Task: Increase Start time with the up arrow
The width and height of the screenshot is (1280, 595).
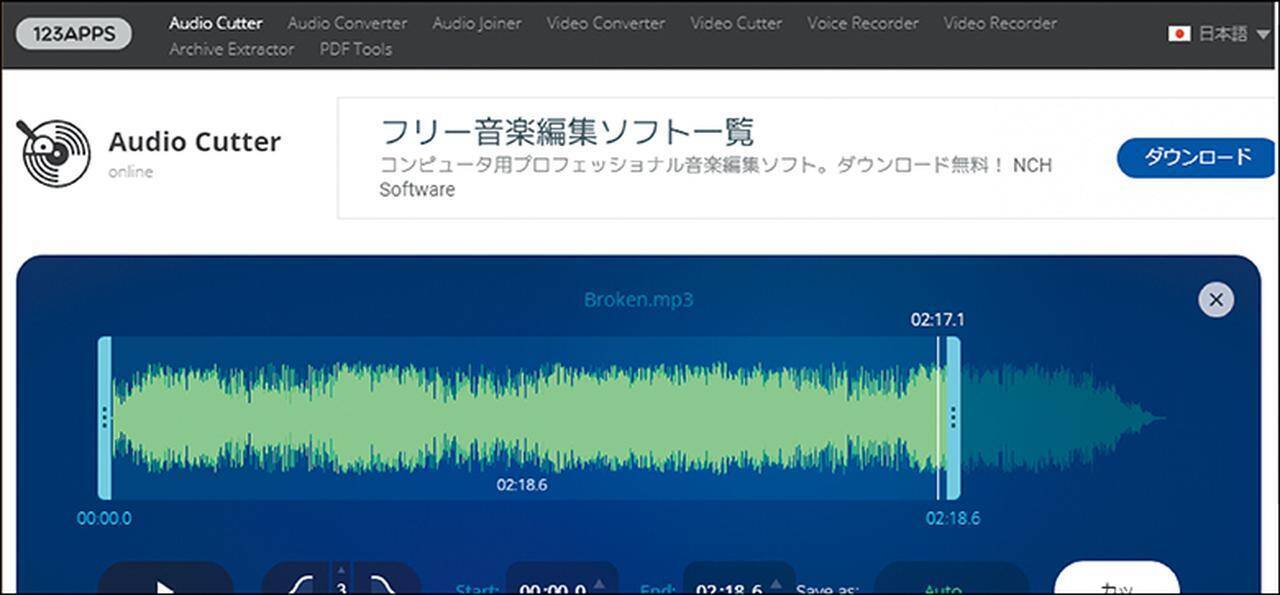Action: tap(599, 584)
